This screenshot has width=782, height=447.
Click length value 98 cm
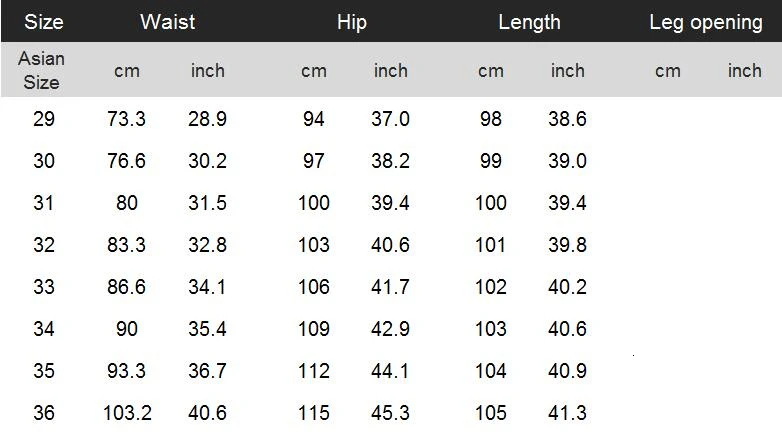pyautogui.click(x=490, y=119)
